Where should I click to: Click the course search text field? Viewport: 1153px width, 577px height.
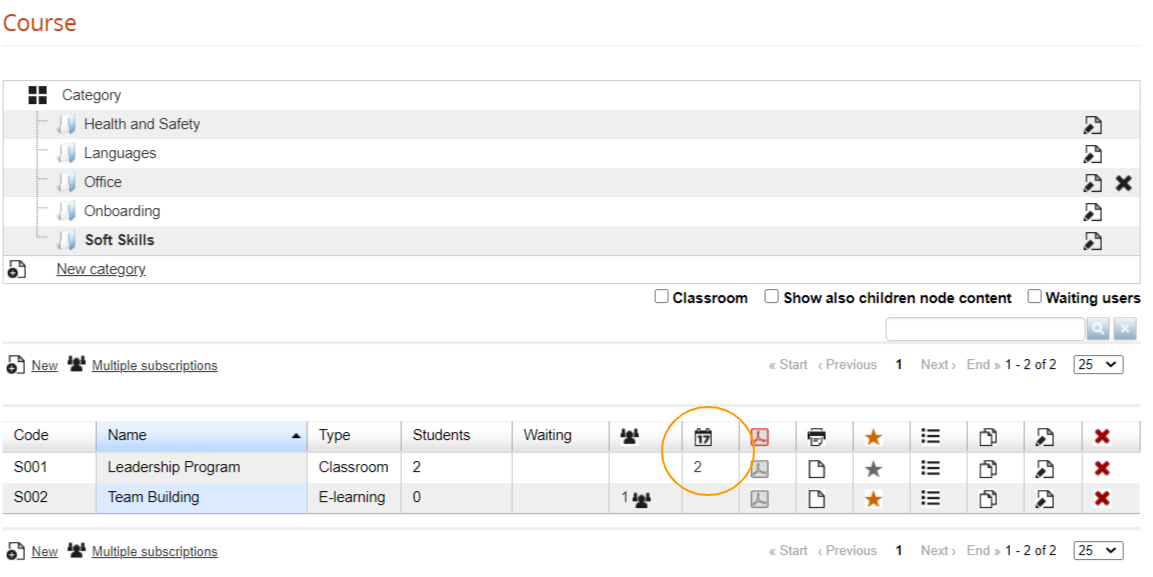[x=984, y=329]
